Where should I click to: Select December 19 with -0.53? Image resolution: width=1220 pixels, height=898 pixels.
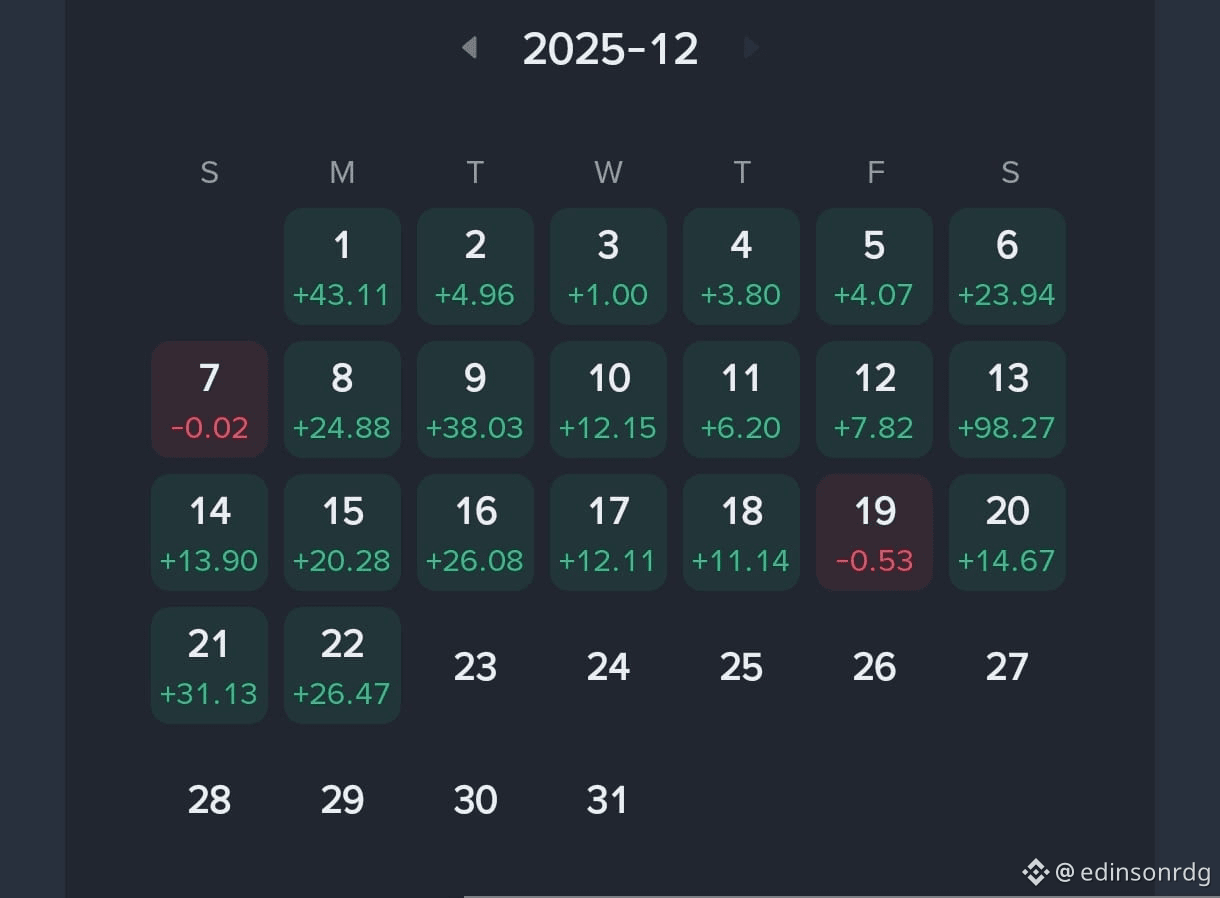point(874,532)
